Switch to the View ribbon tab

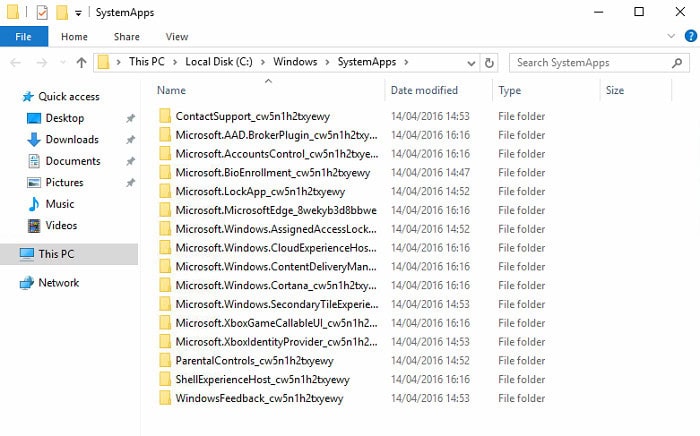[177, 37]
